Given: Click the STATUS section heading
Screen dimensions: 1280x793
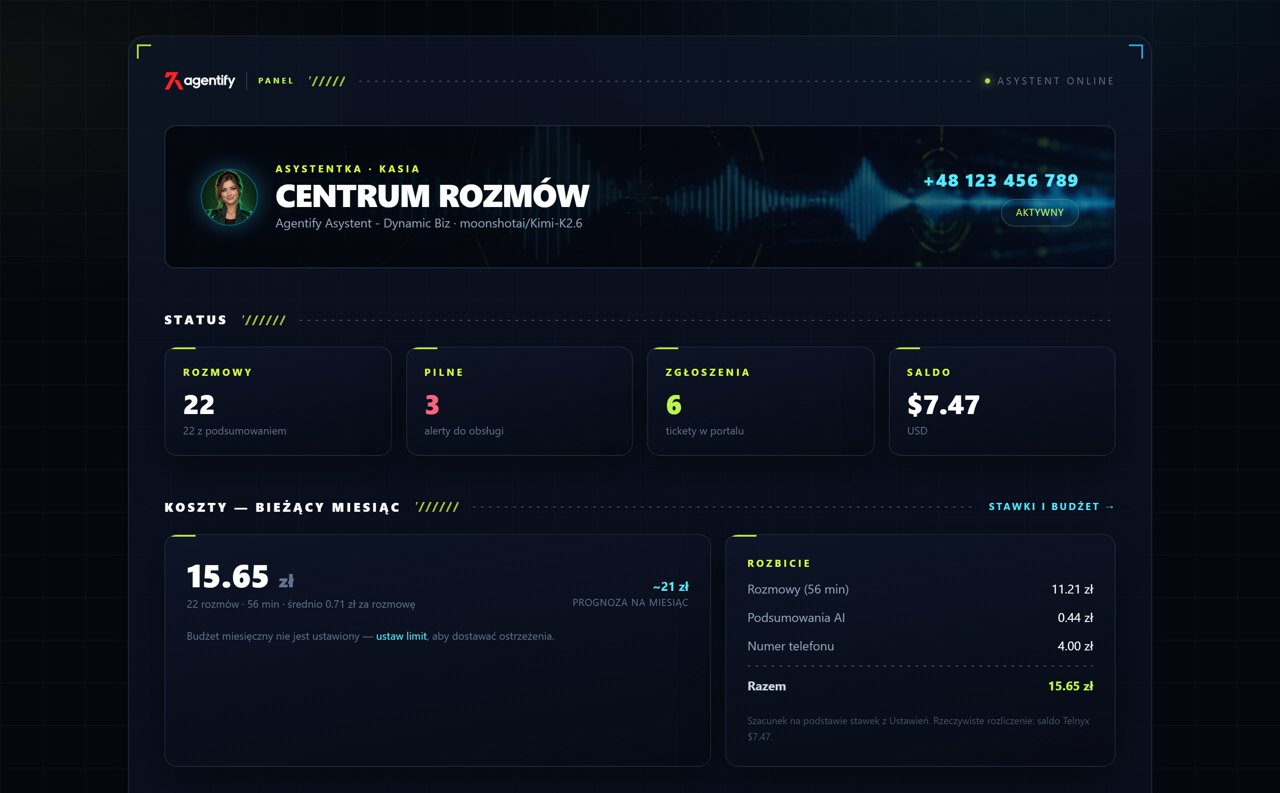Looking at the screenshot, I should coord(196,320).
